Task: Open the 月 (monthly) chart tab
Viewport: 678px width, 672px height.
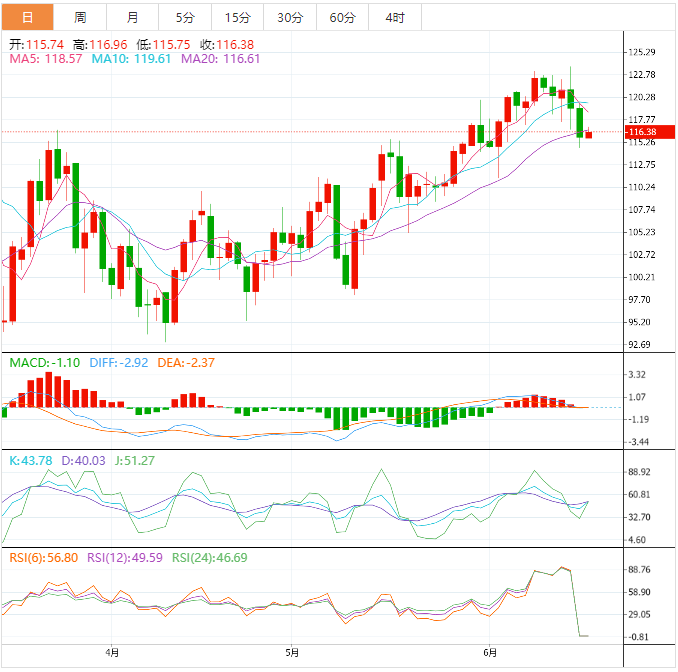Action: point(133,17)
